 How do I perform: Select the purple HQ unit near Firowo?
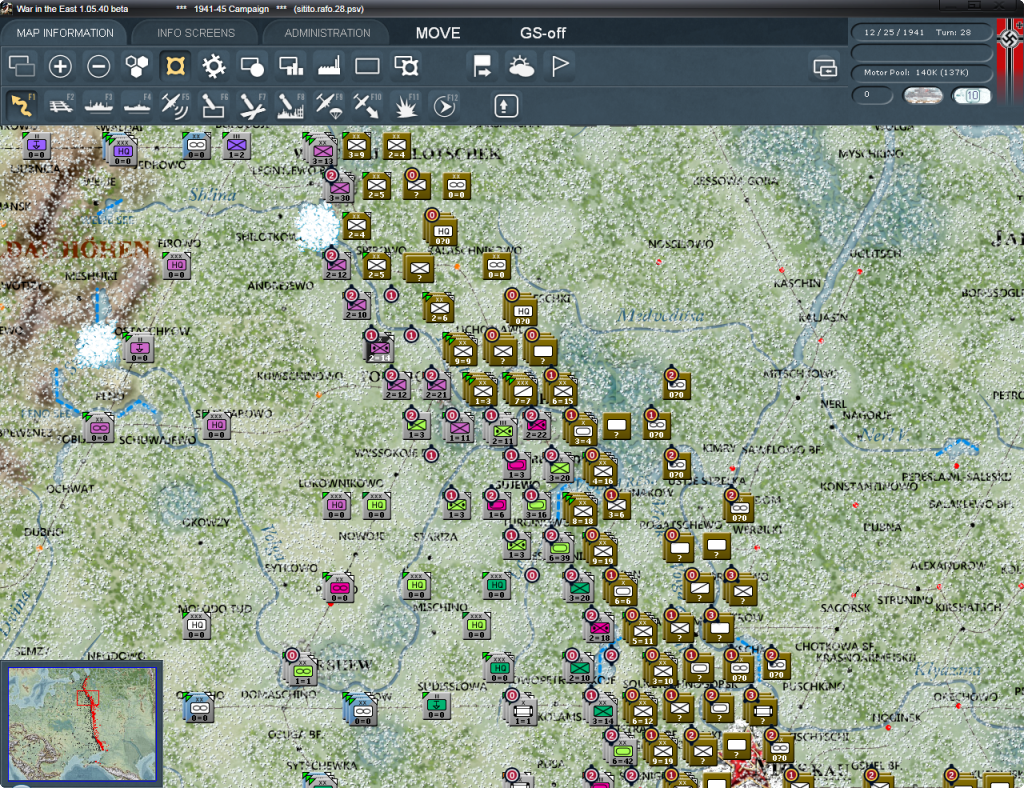point(176,266)
